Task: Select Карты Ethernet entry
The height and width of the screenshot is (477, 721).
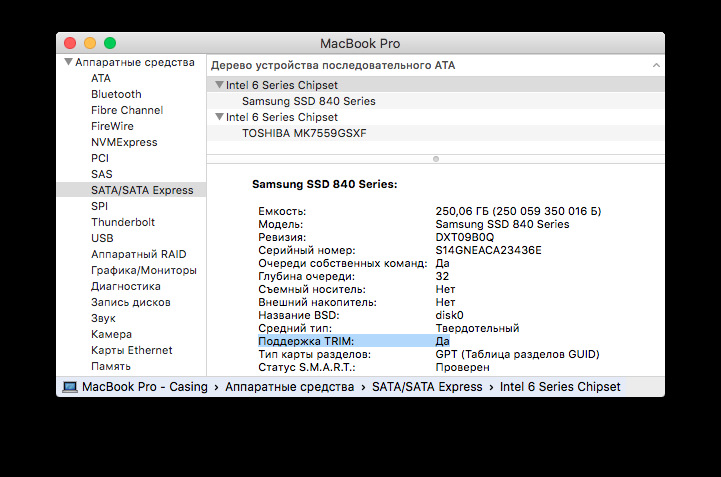Action: tap(132, 350)
